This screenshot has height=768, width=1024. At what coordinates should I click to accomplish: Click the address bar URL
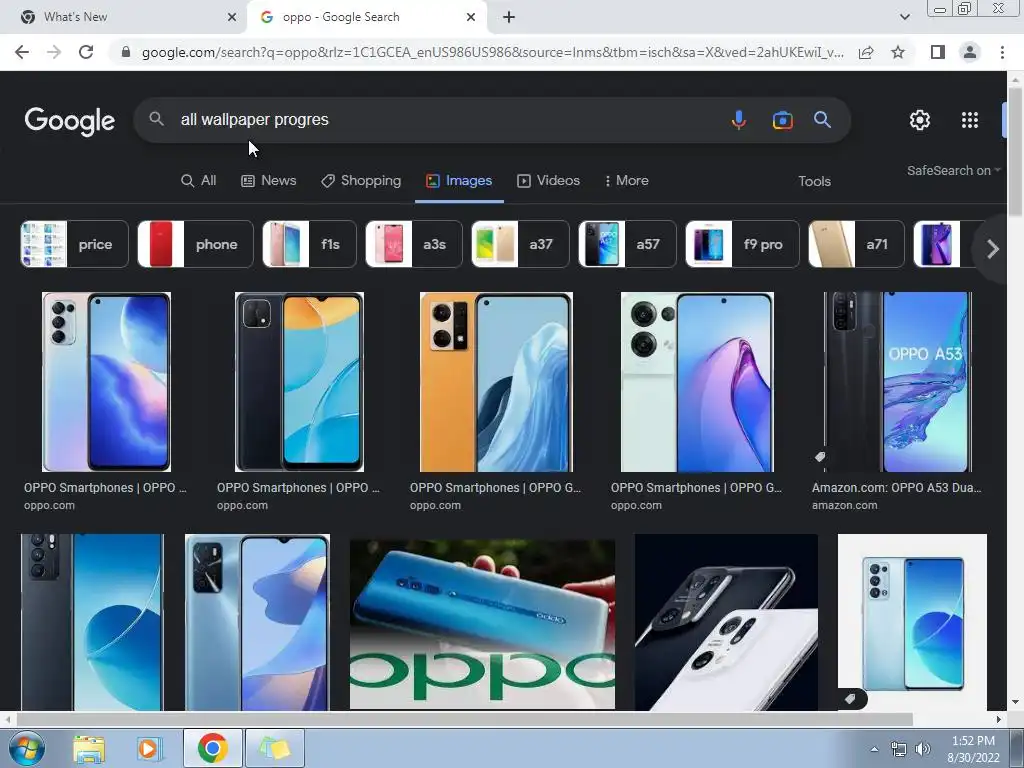click(x=492, y=52)
